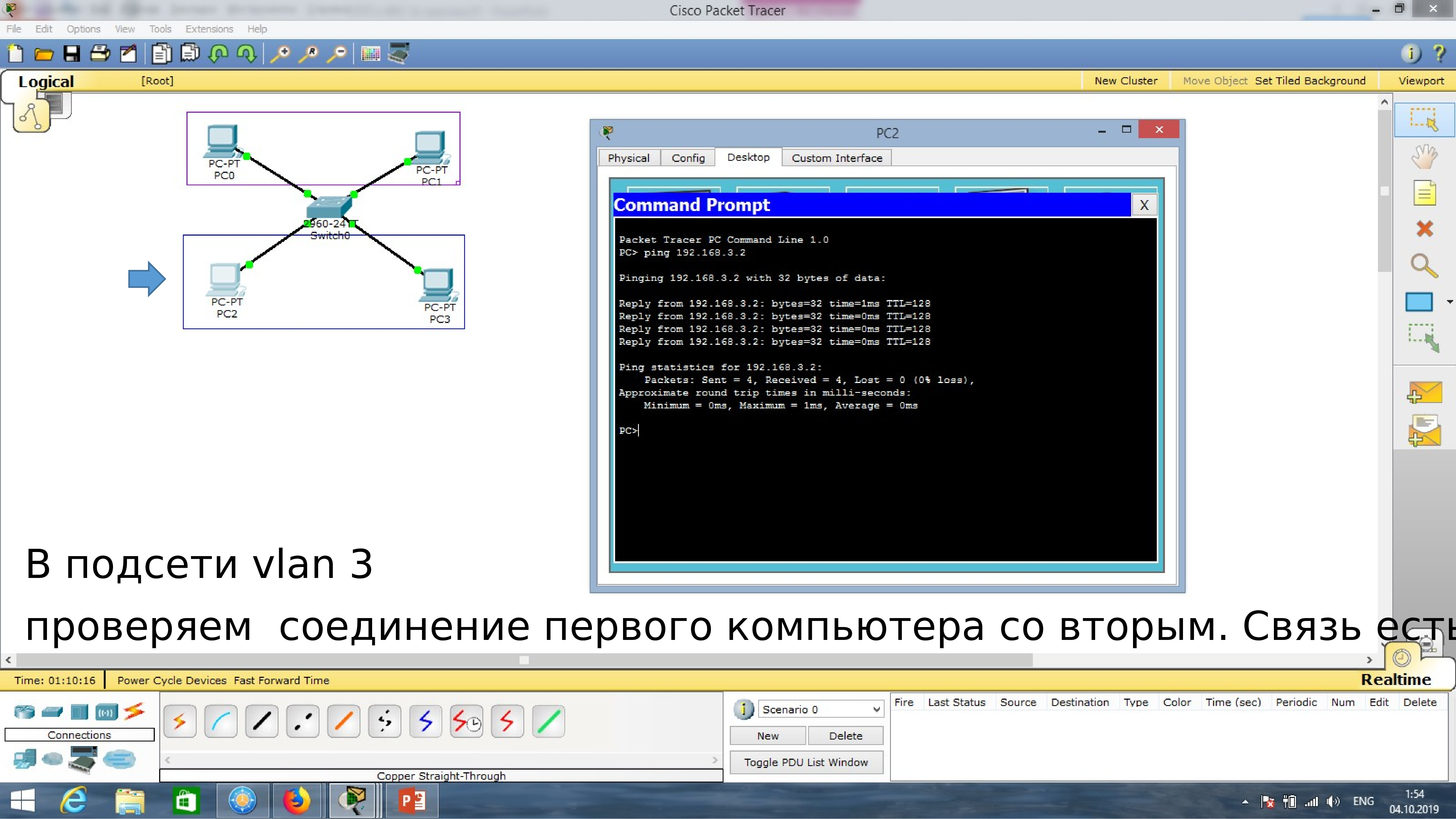Open the Scenario 0 dropdown

coord(820,709)
